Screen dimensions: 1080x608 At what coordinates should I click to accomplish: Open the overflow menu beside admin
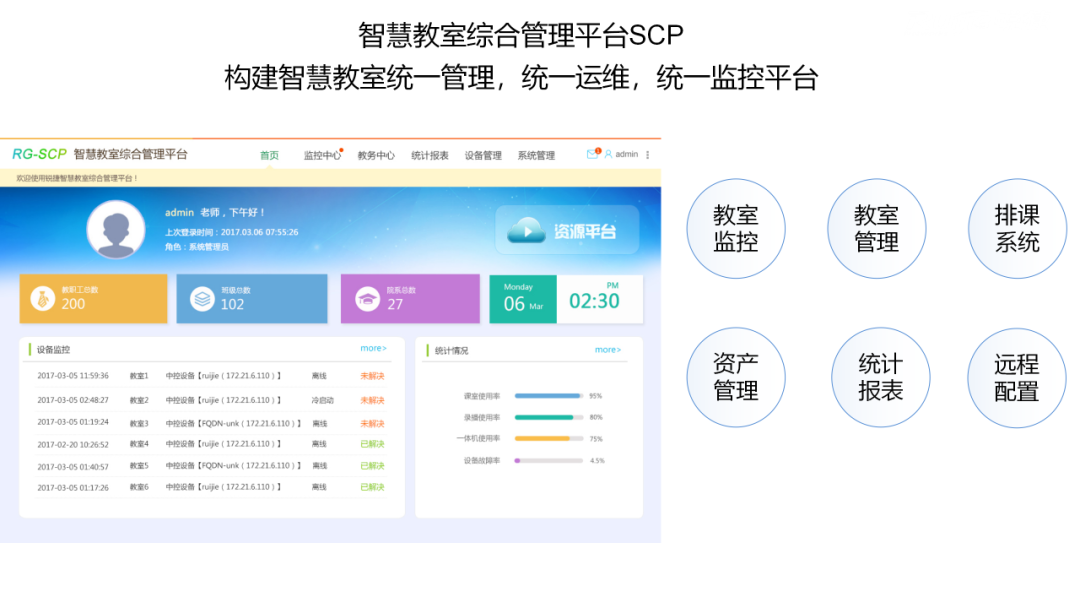click(648, 154)
